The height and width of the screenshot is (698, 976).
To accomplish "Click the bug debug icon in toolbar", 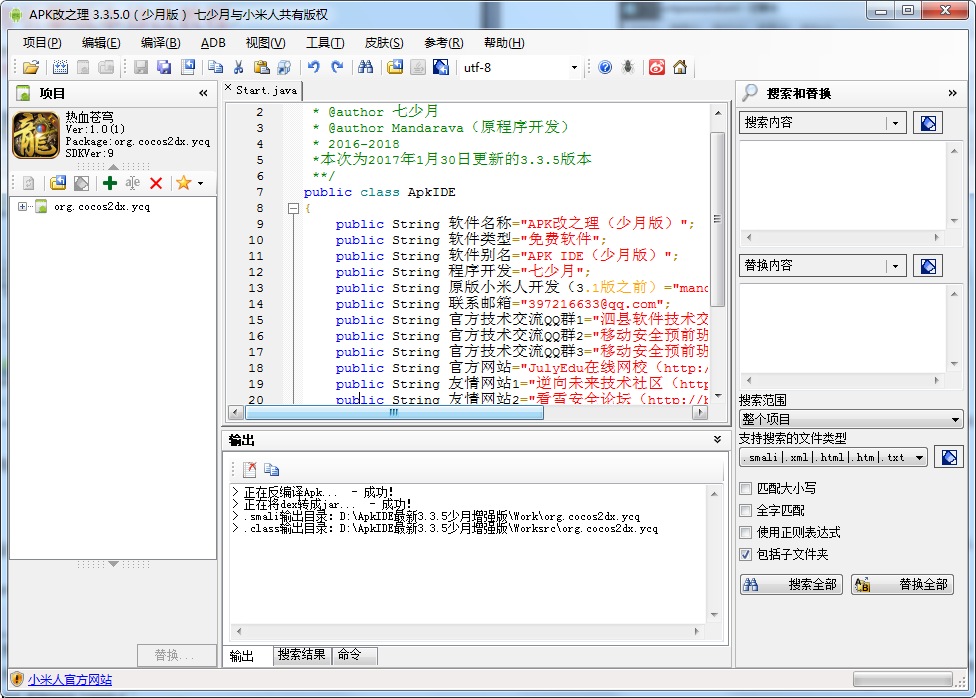I will [x=627, y=68].
